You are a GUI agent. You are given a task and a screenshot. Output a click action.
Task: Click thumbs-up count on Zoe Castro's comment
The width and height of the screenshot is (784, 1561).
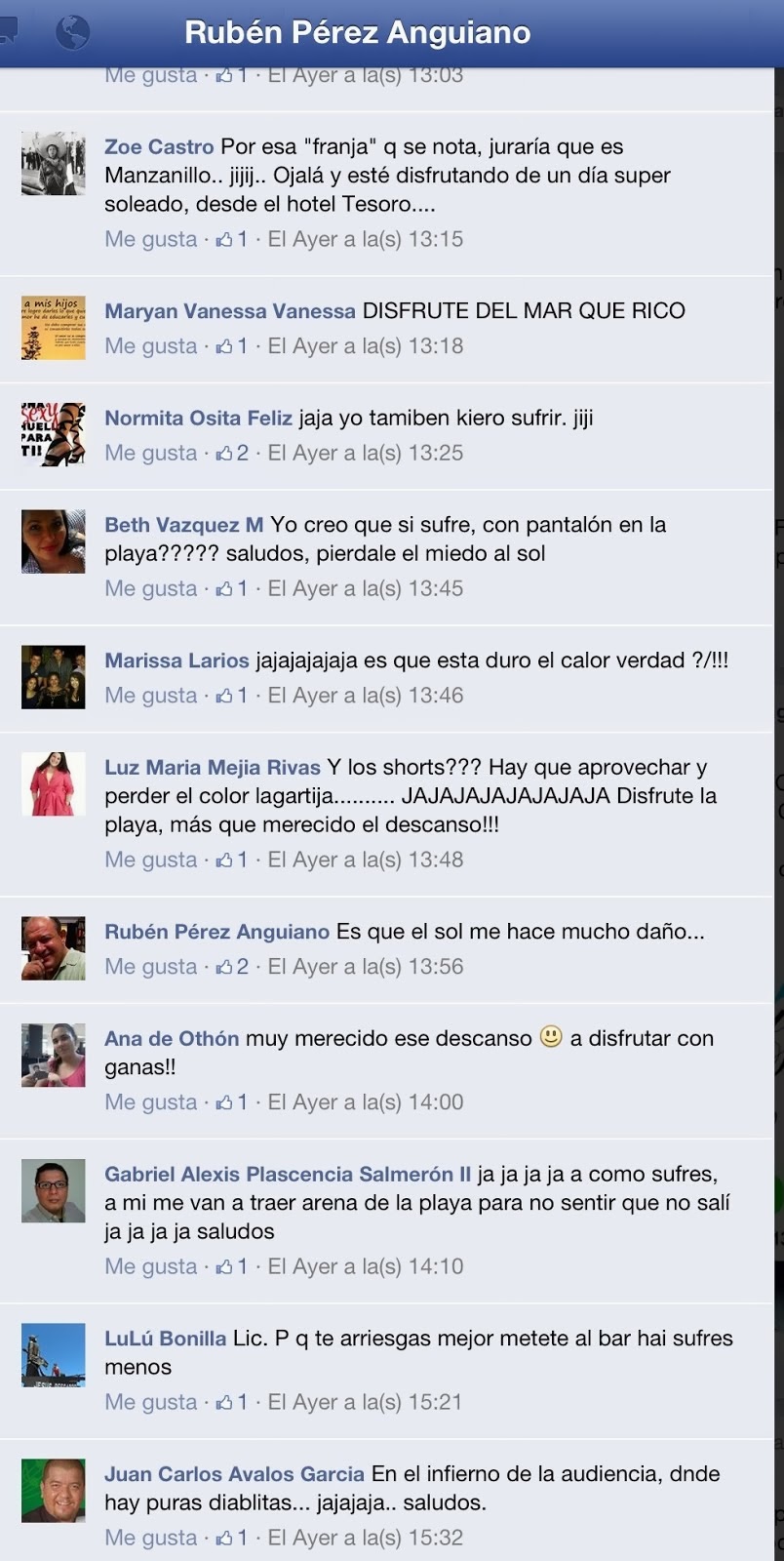tap(232, 239)
